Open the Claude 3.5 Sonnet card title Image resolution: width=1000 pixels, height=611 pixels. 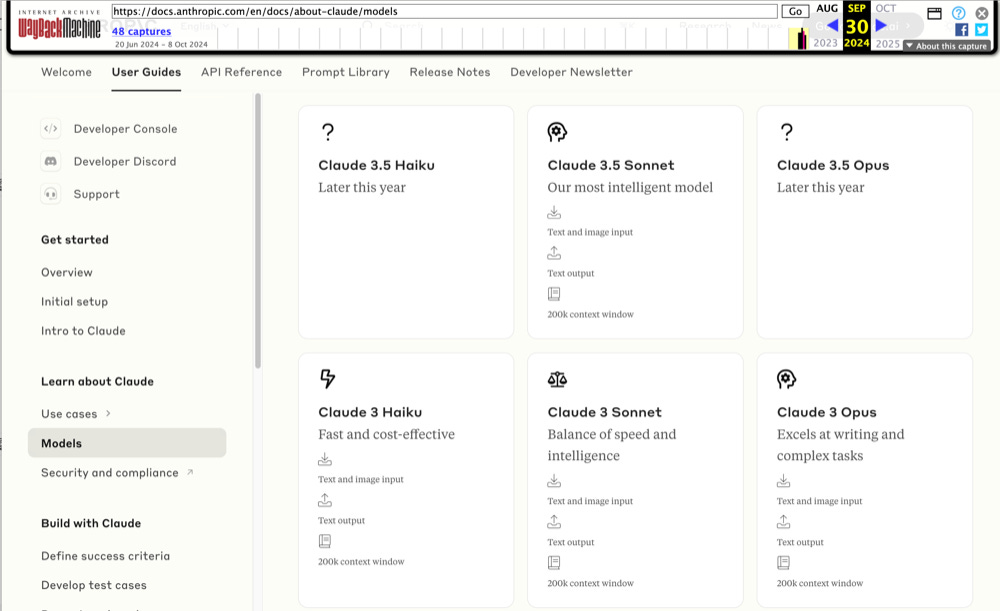point(611,165)
